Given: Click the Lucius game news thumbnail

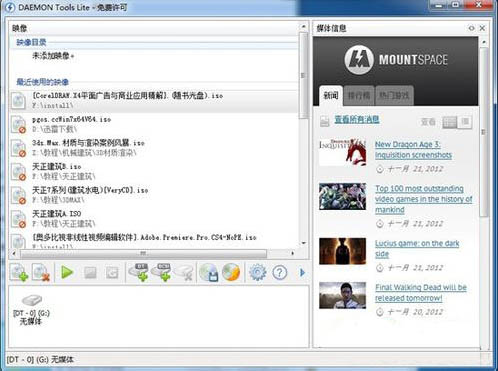Looking at the screenshot, I should tap(343, 251).
